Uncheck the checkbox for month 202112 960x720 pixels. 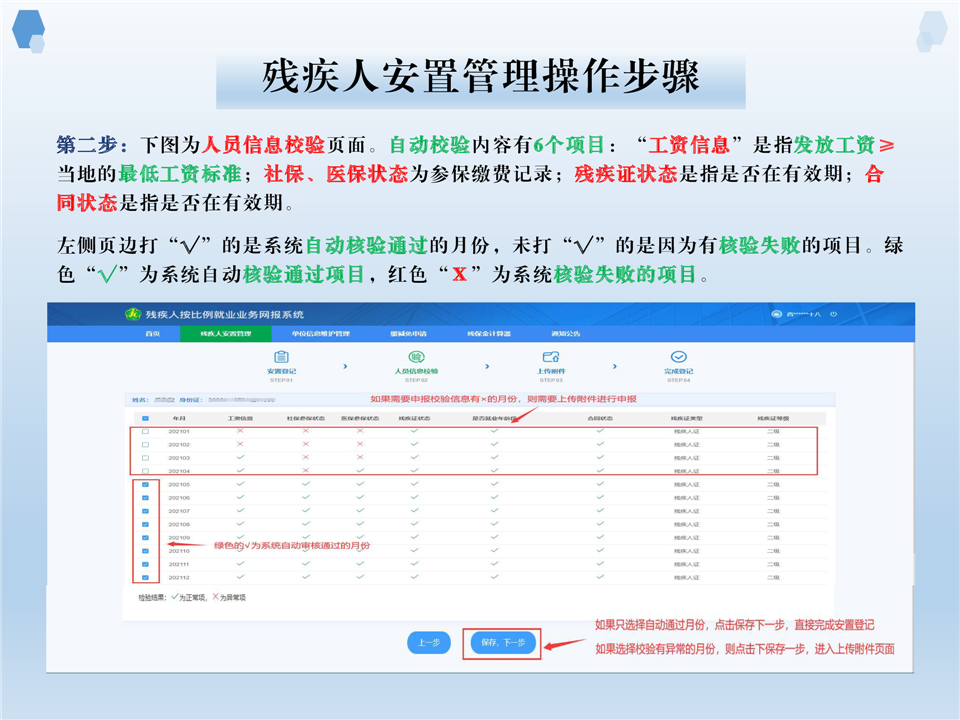coord(145,577)
